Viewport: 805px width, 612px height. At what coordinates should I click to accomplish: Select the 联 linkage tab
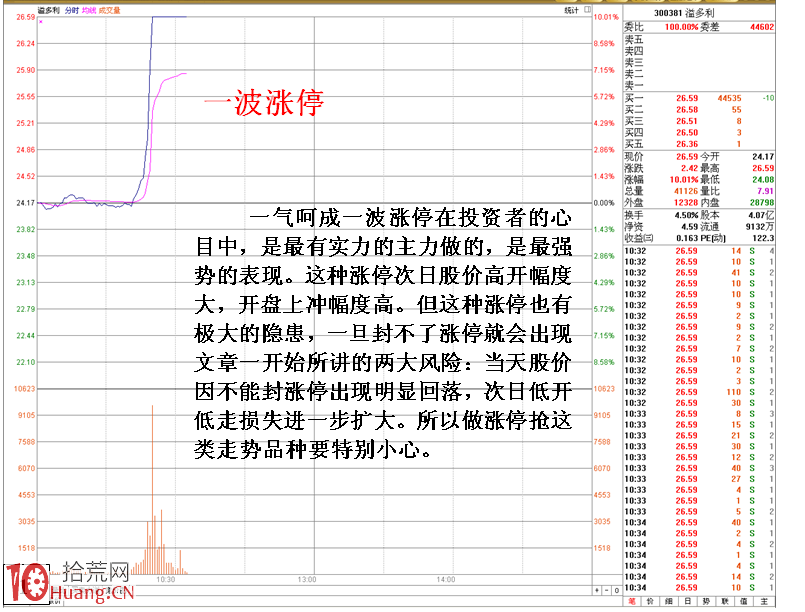[725, 601]
